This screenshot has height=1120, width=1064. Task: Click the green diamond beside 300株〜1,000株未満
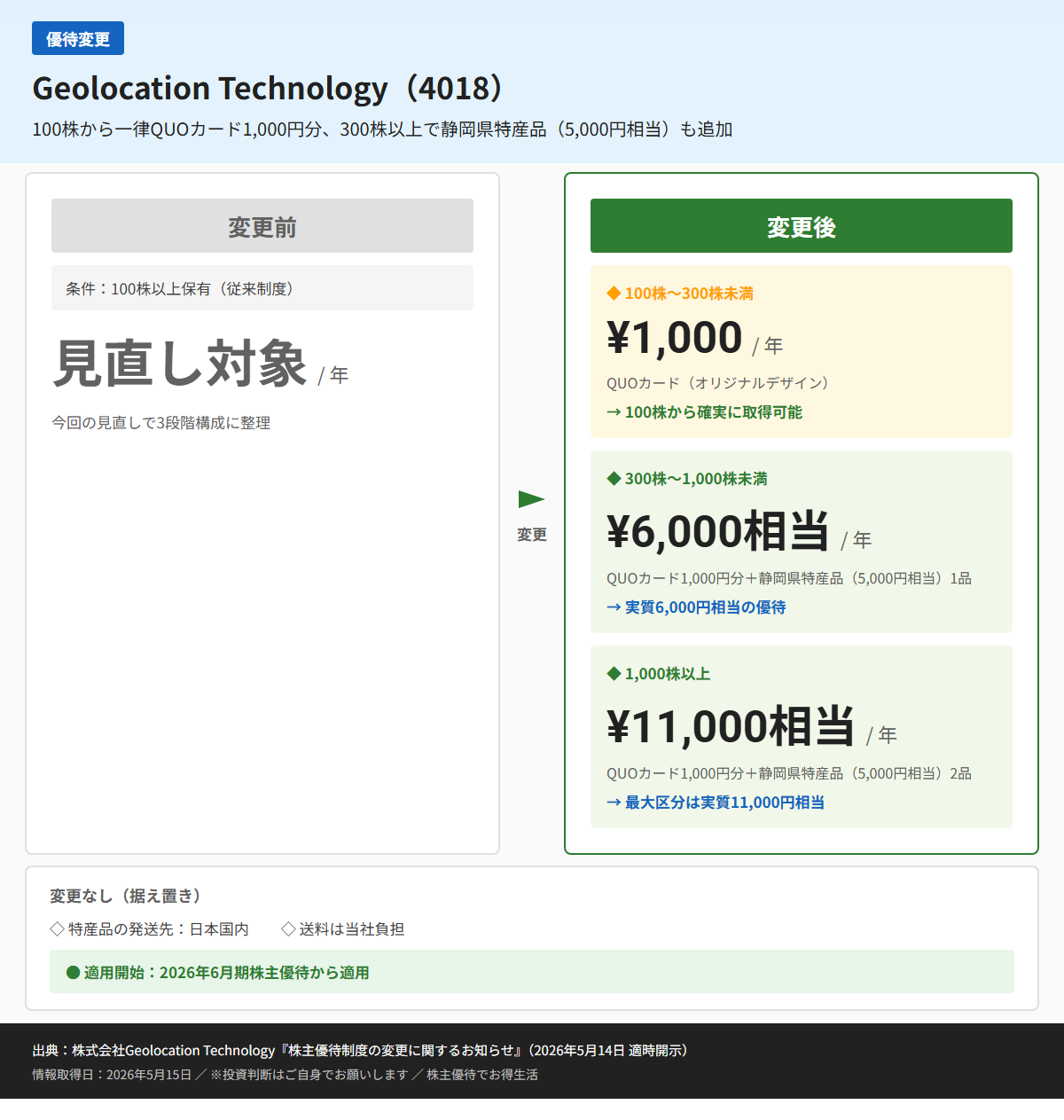point(614,479)
